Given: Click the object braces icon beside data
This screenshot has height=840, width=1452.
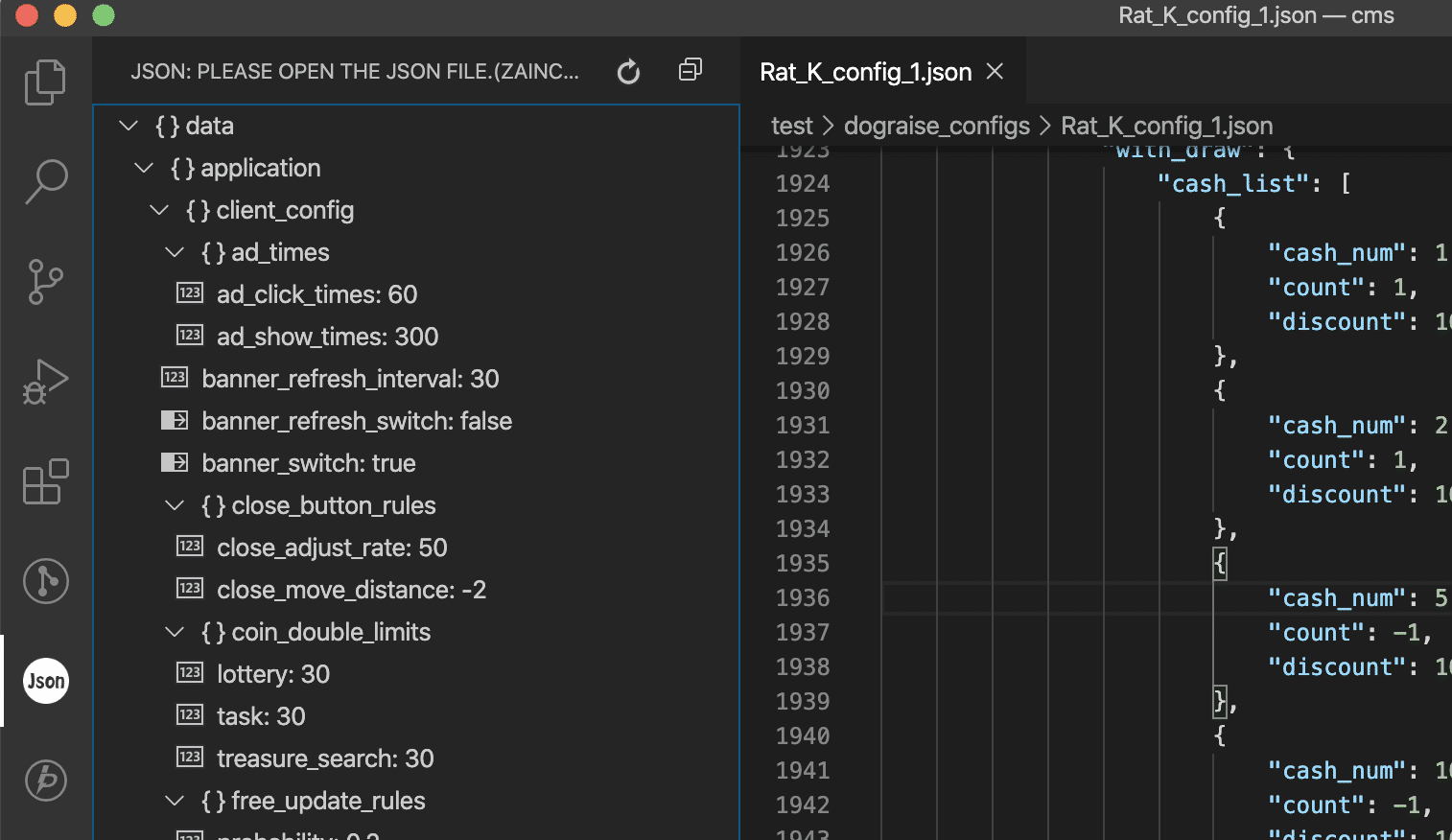Looking at the screenshot, I should point(167,126).
